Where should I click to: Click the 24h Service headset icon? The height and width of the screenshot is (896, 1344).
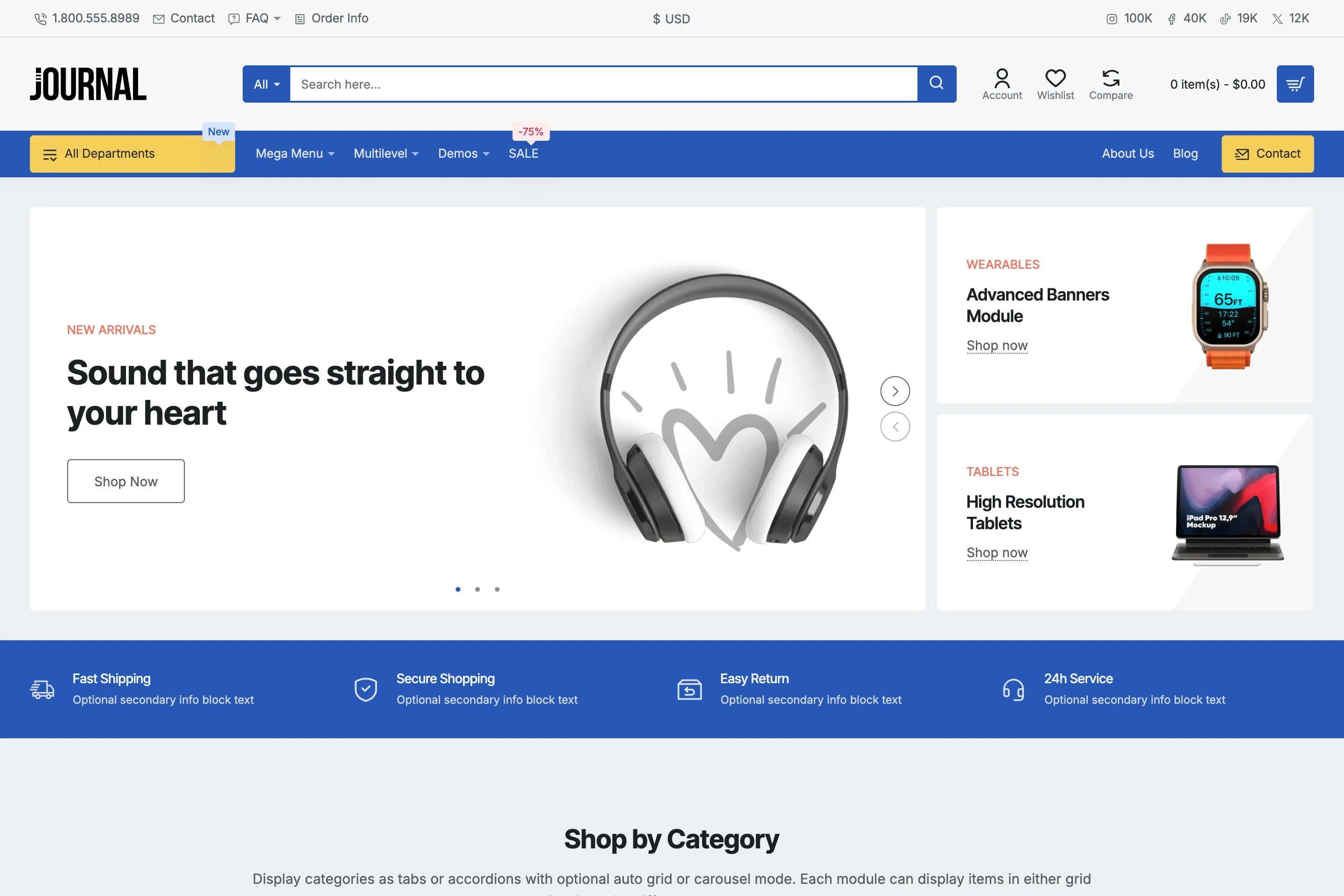tap(1013, 689)
